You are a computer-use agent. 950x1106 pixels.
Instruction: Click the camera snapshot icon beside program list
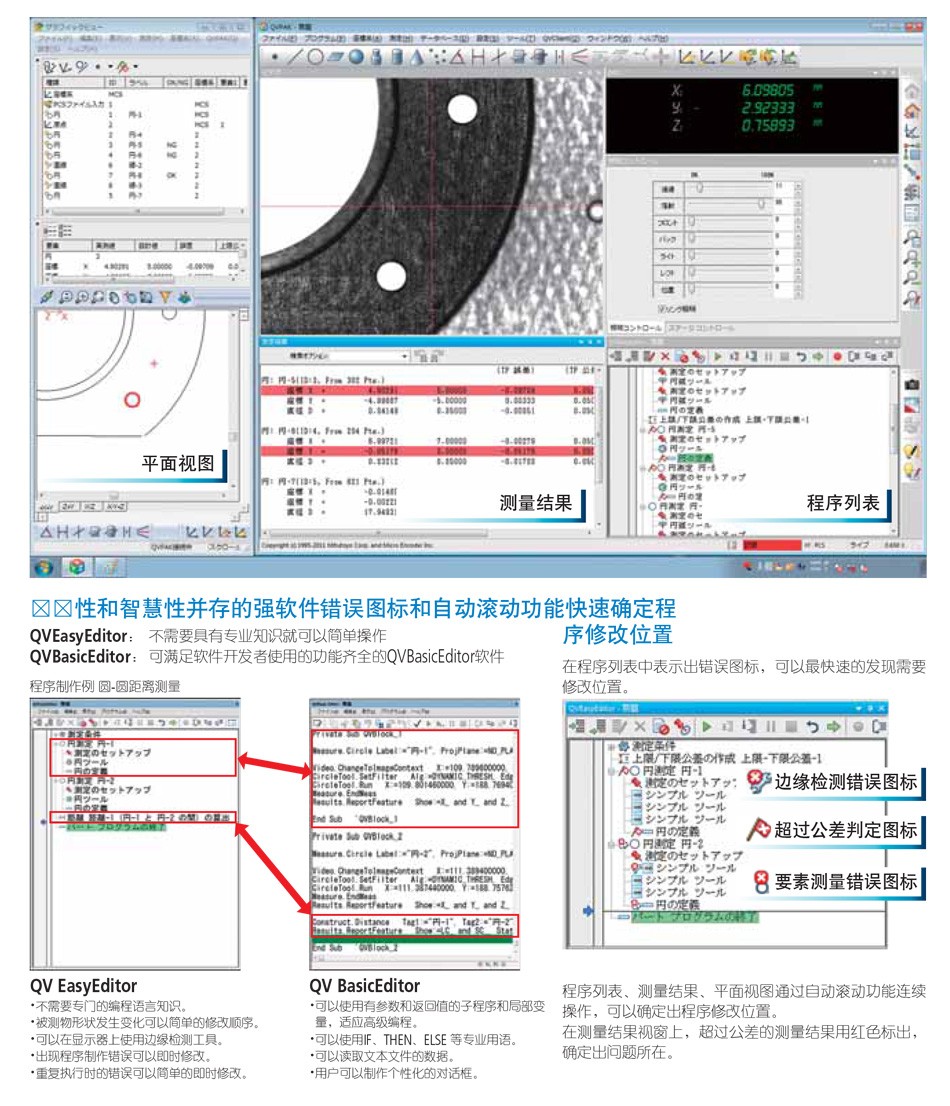pos(912,384)
